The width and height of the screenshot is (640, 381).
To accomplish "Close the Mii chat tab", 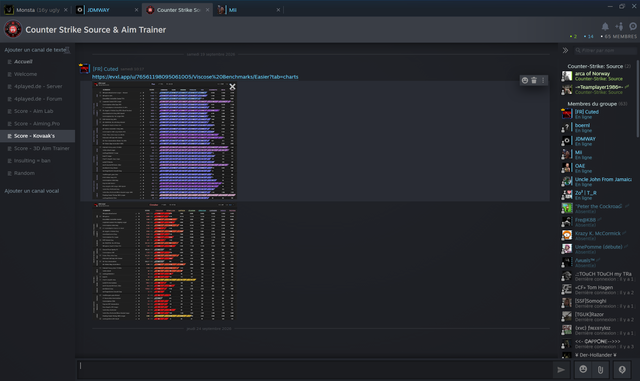I will [278, 10].
